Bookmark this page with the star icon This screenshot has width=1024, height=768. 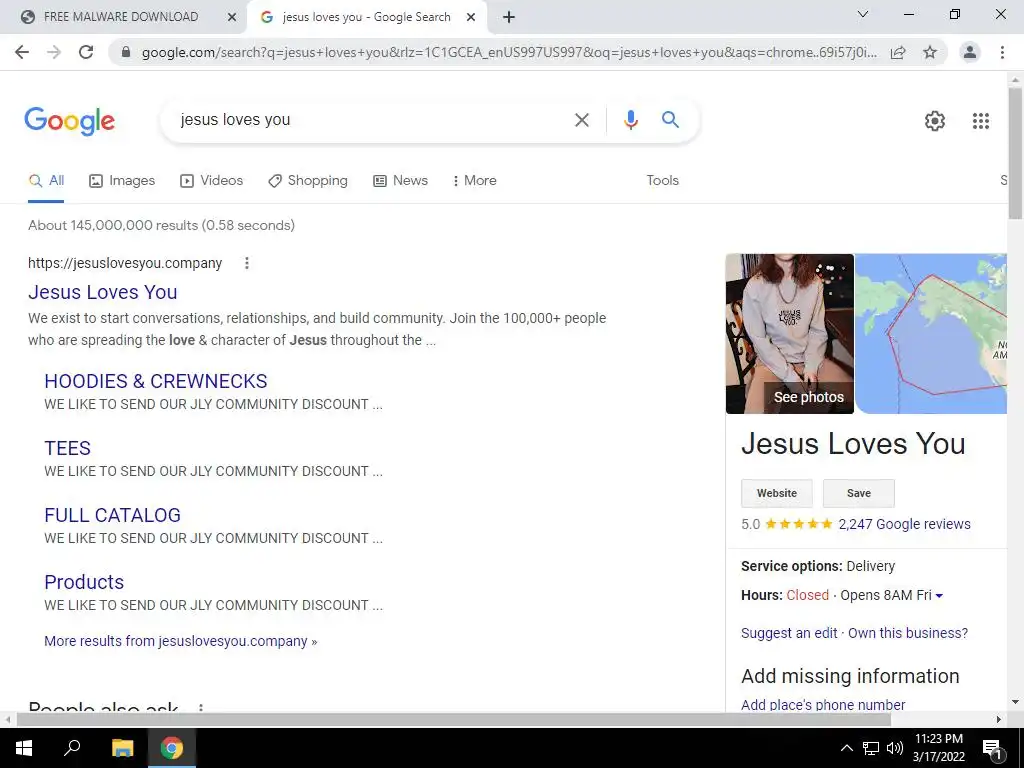(x=930, y=52)
